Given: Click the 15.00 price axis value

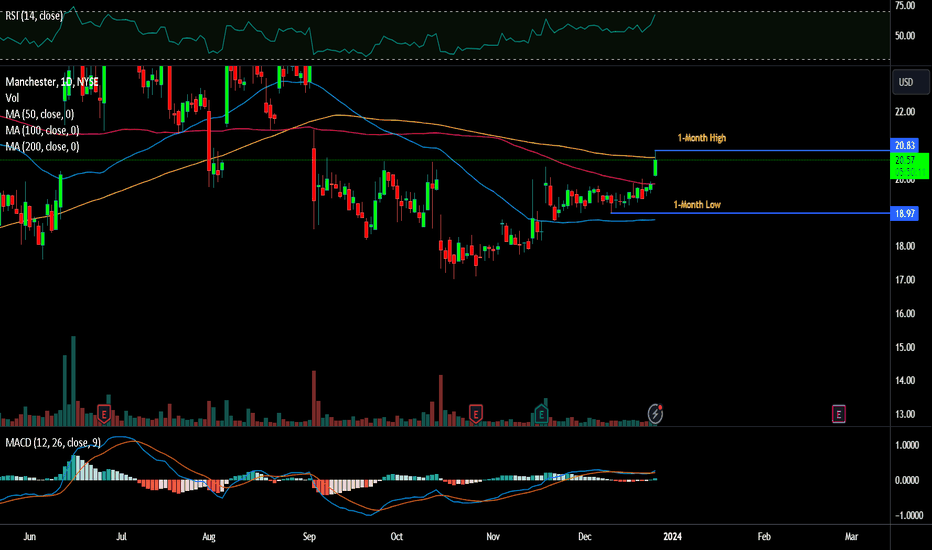Looking at the screenshot, I should coord(905,347).
